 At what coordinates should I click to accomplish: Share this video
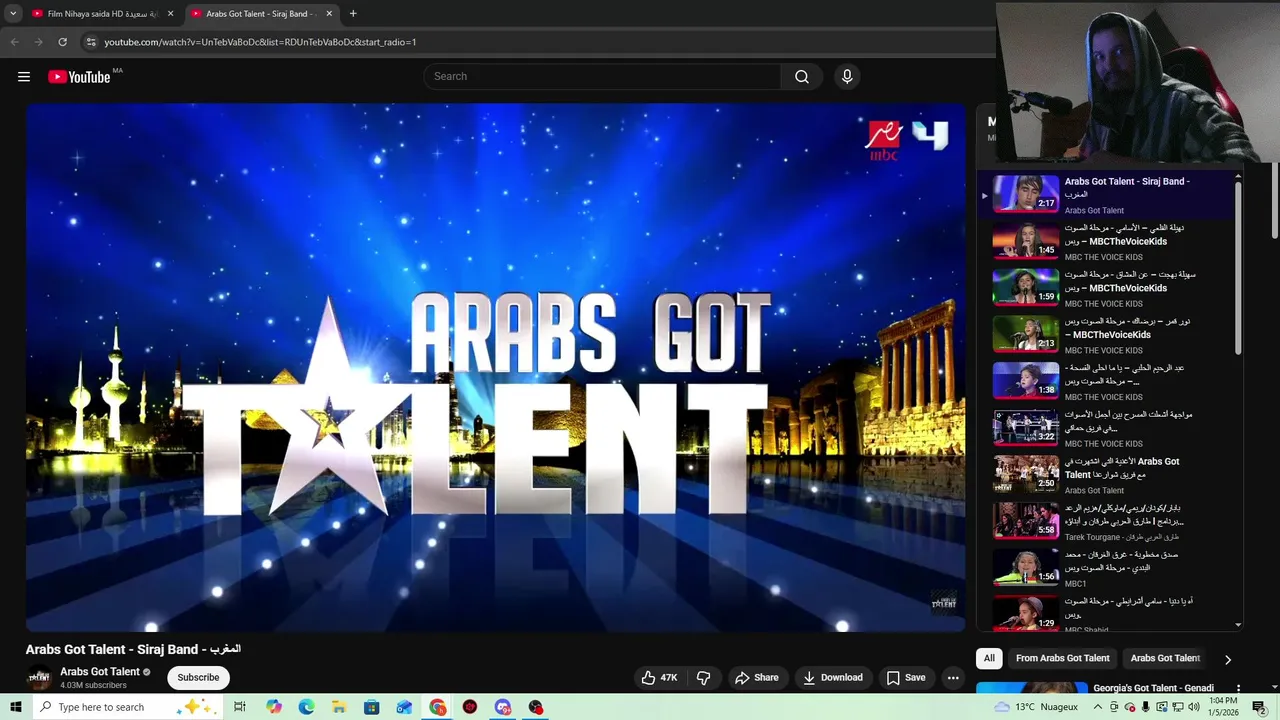tap(756, 677)
